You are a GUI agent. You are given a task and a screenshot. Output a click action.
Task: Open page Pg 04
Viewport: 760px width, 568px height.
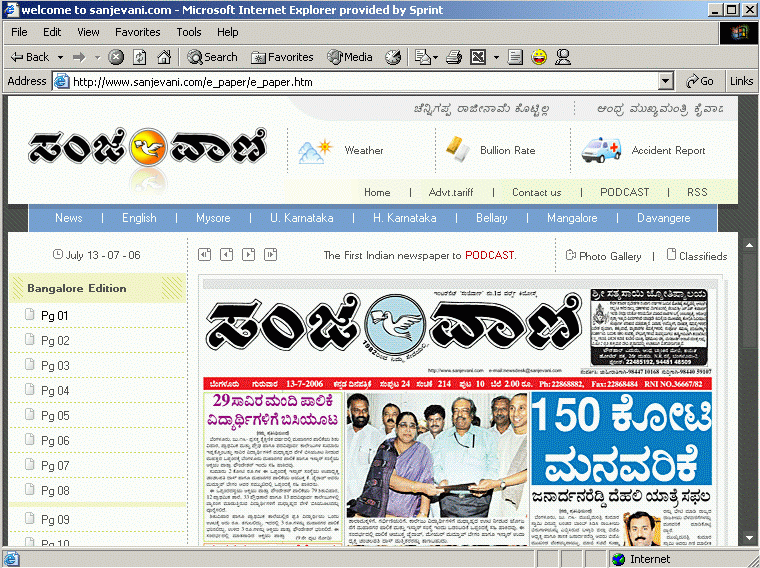[x=55, y=391]
